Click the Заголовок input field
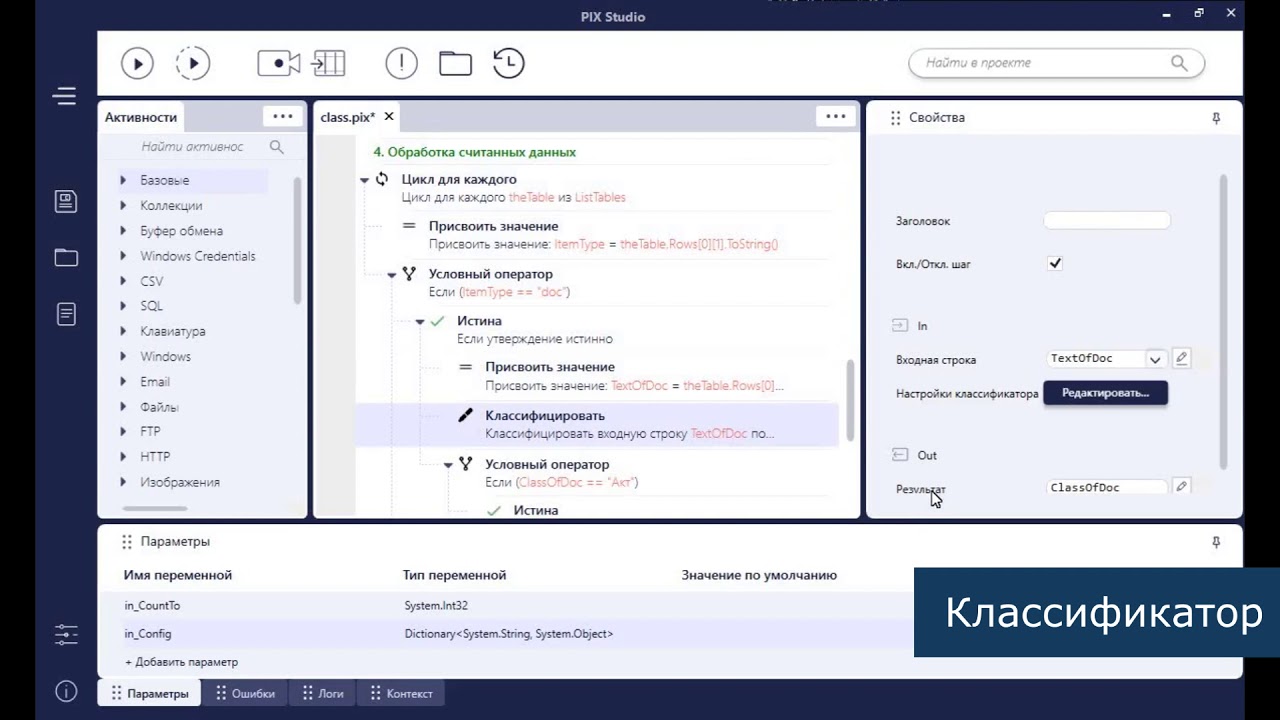Image resolution: width=1280 pixels, height=720 pixels. click(x=1106, y=221)
